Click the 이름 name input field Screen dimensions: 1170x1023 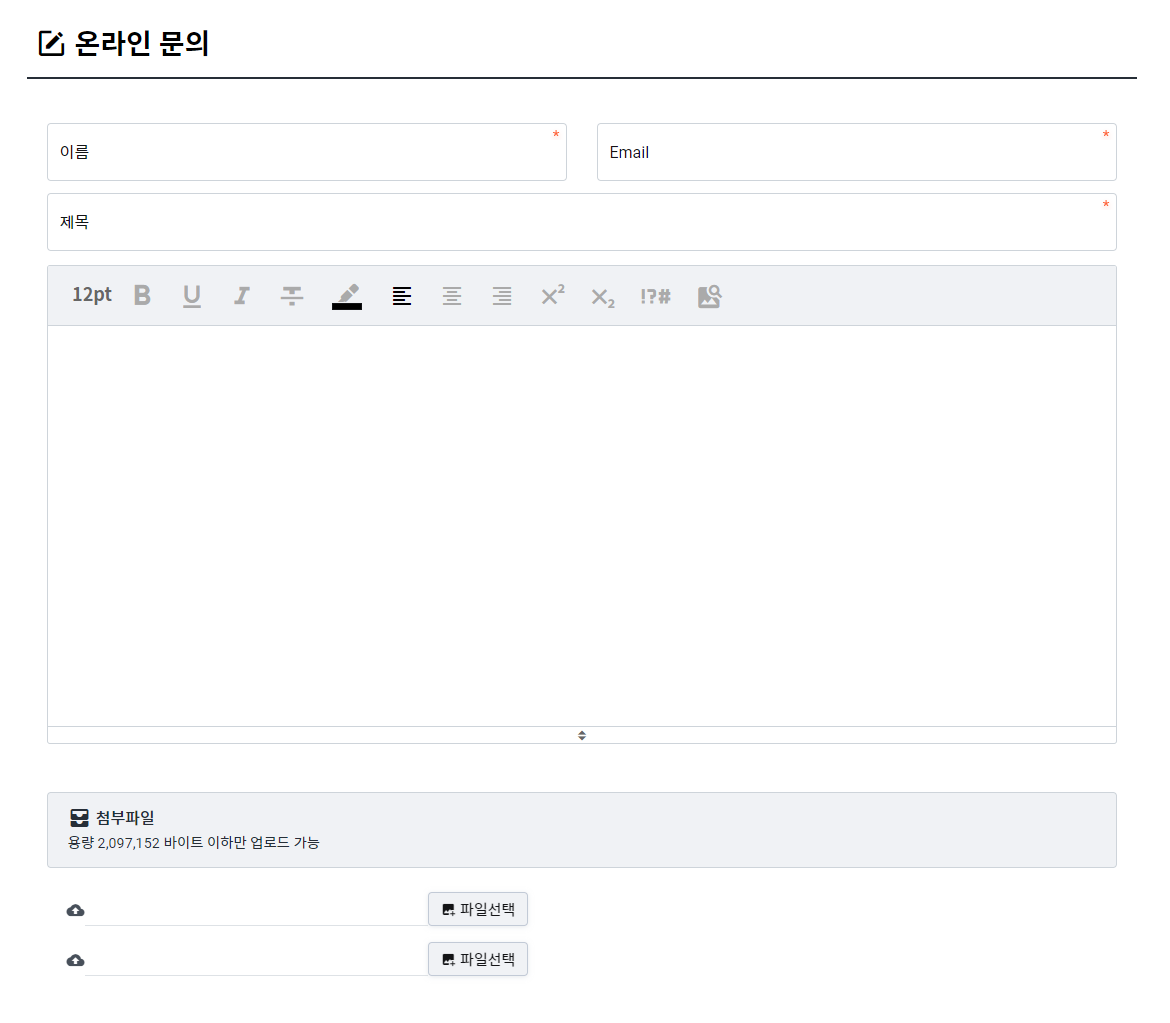[306, 152]
